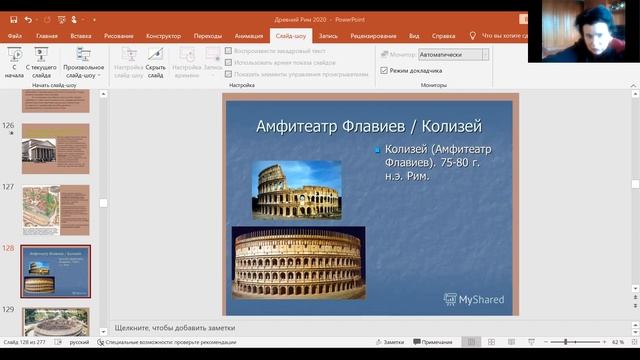Image resolution: width=640 pixels, height=360 pixels.
Task: Select slide 127 thumbnail with map
Action: click(56, 210)
